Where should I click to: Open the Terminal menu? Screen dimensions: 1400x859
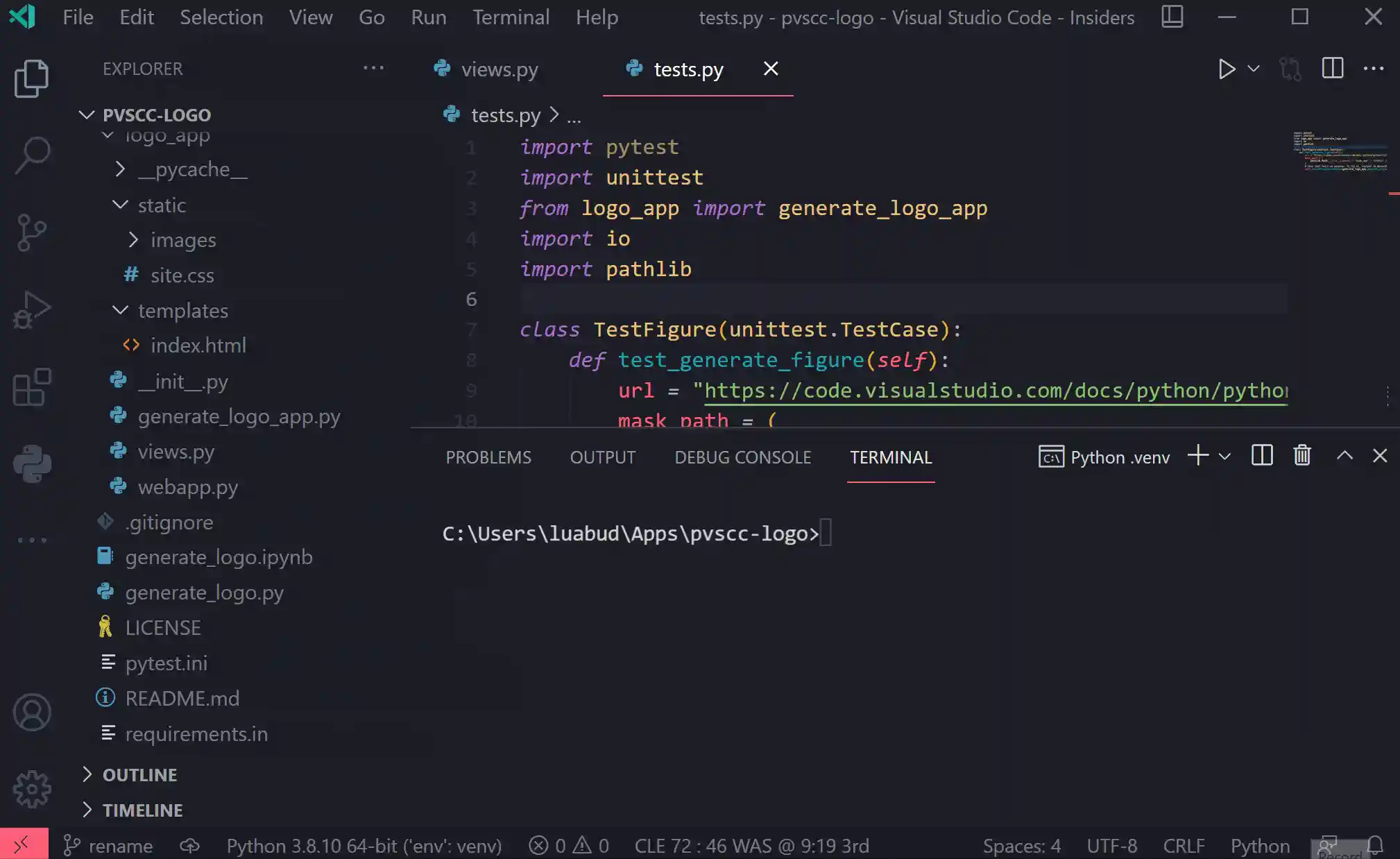point(511,17)
